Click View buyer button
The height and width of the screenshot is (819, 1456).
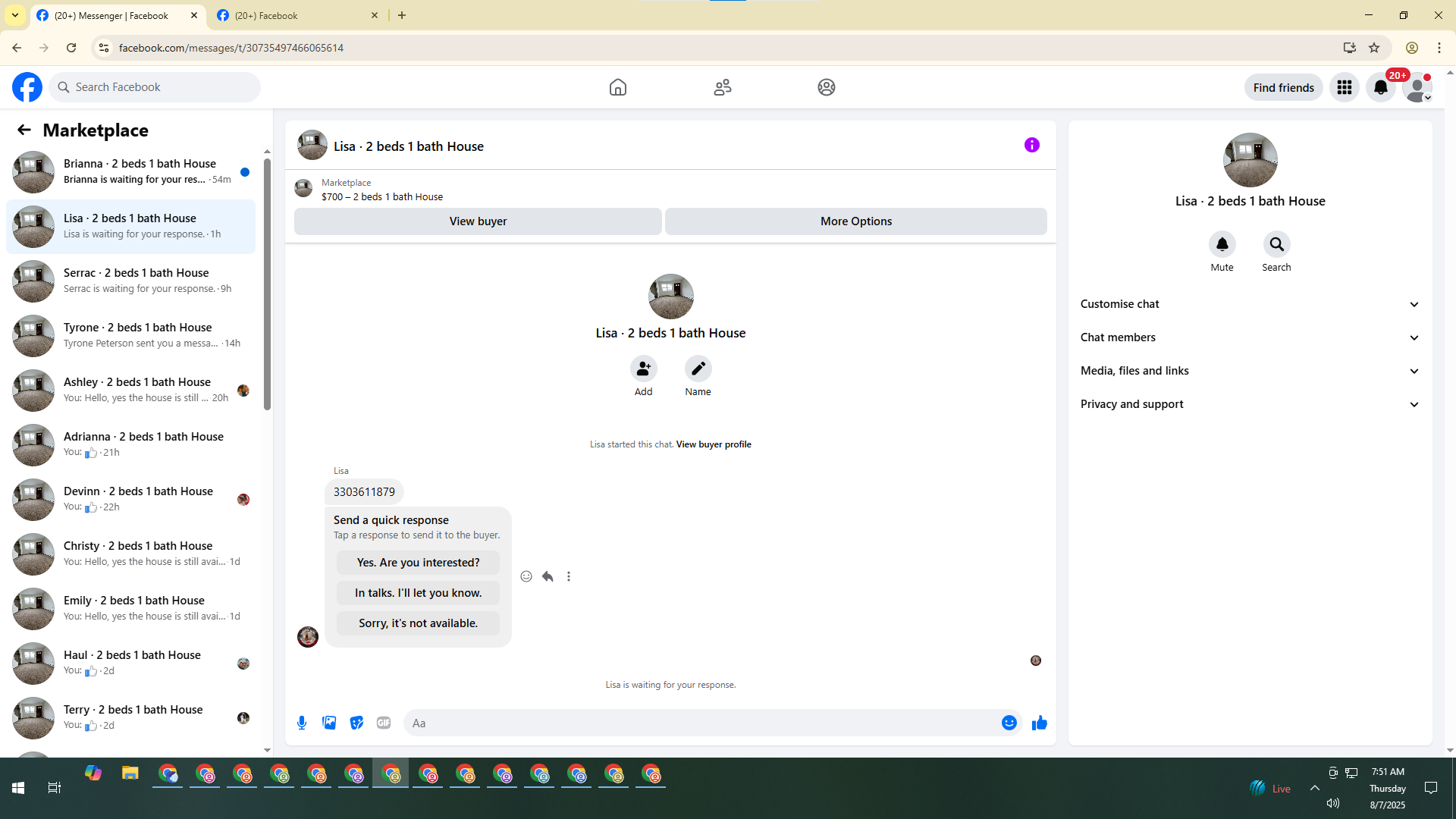pyautogui.click(x=478, y=221)
